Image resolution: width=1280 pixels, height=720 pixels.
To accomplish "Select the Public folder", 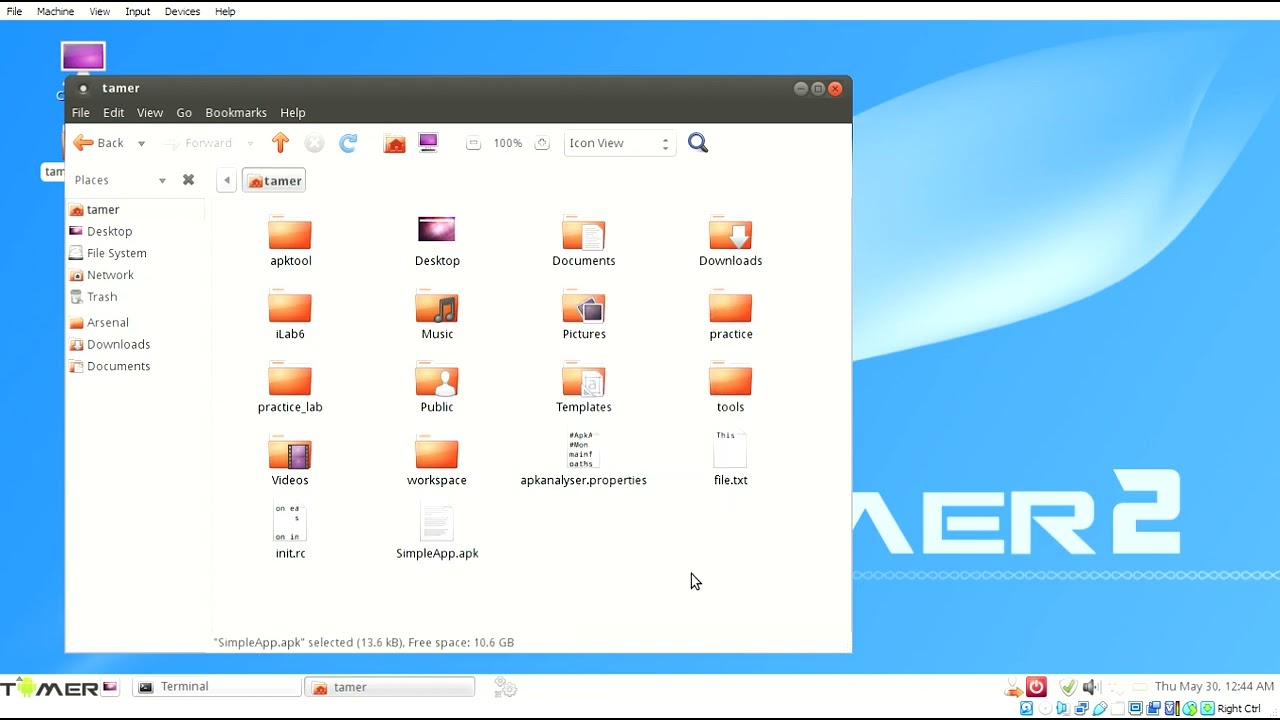I will click(437, 379).
